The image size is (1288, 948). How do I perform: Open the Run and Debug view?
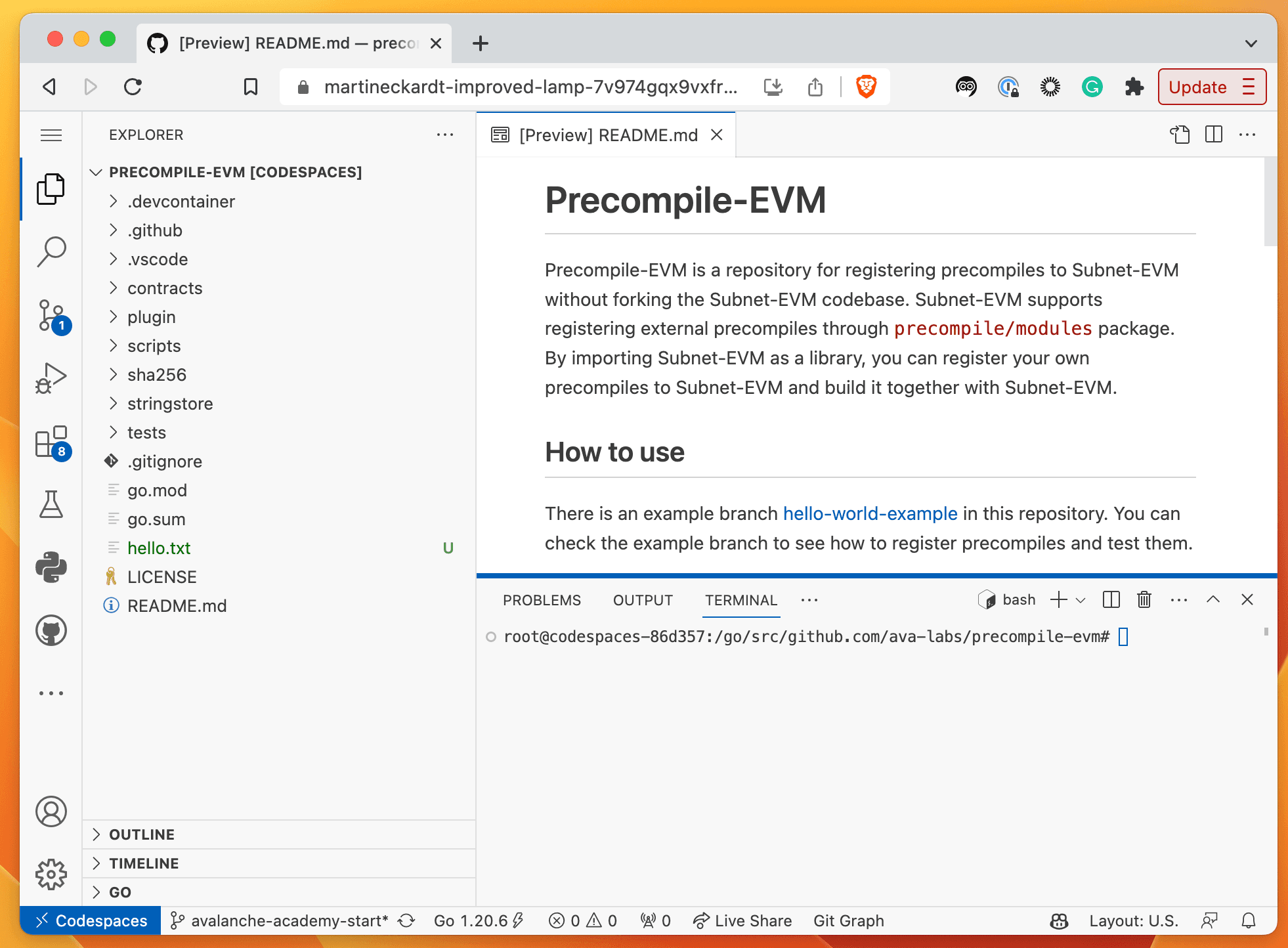click(51, 378)
